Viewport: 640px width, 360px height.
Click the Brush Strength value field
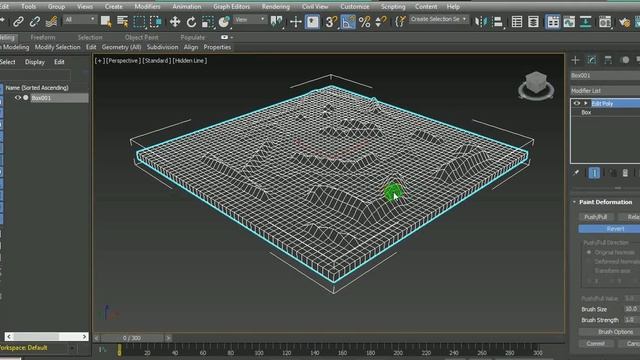pos(632,320)
